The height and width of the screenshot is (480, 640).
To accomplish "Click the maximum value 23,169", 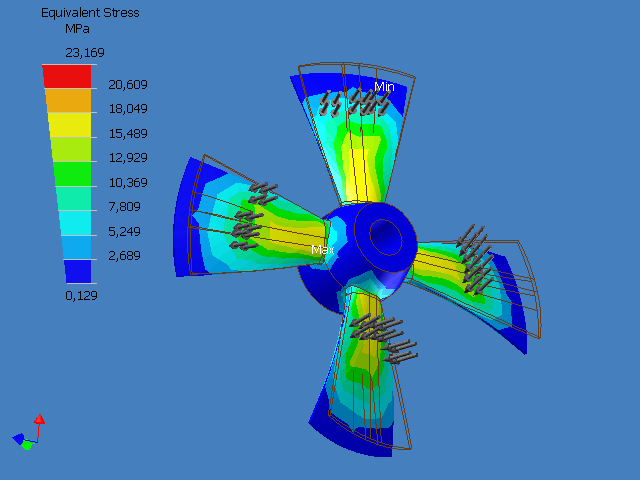I will coord(85,53).
